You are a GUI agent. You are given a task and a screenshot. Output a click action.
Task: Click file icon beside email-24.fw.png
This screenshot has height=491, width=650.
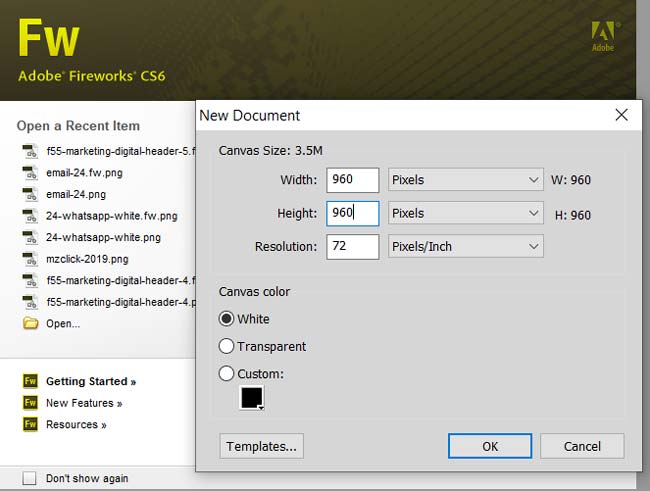(30, 173)
